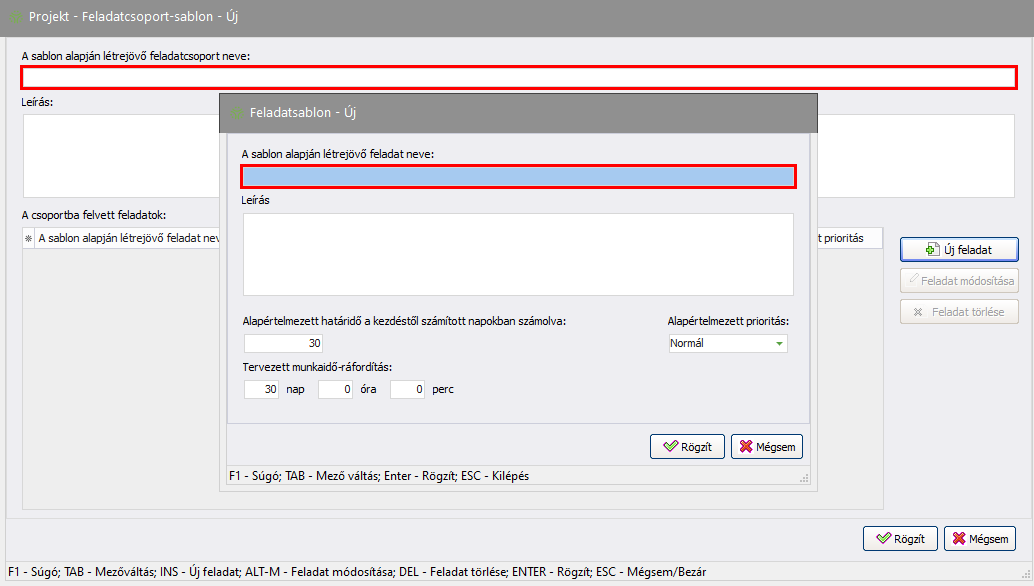Click the Feladat törlése button
Viewport: 1034px width, 586px height.
click(959, 312)
